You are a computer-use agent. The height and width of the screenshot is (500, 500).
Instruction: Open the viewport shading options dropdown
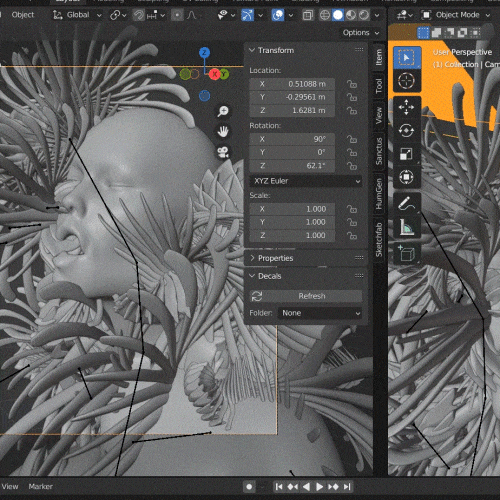click(x=377, y=15)
